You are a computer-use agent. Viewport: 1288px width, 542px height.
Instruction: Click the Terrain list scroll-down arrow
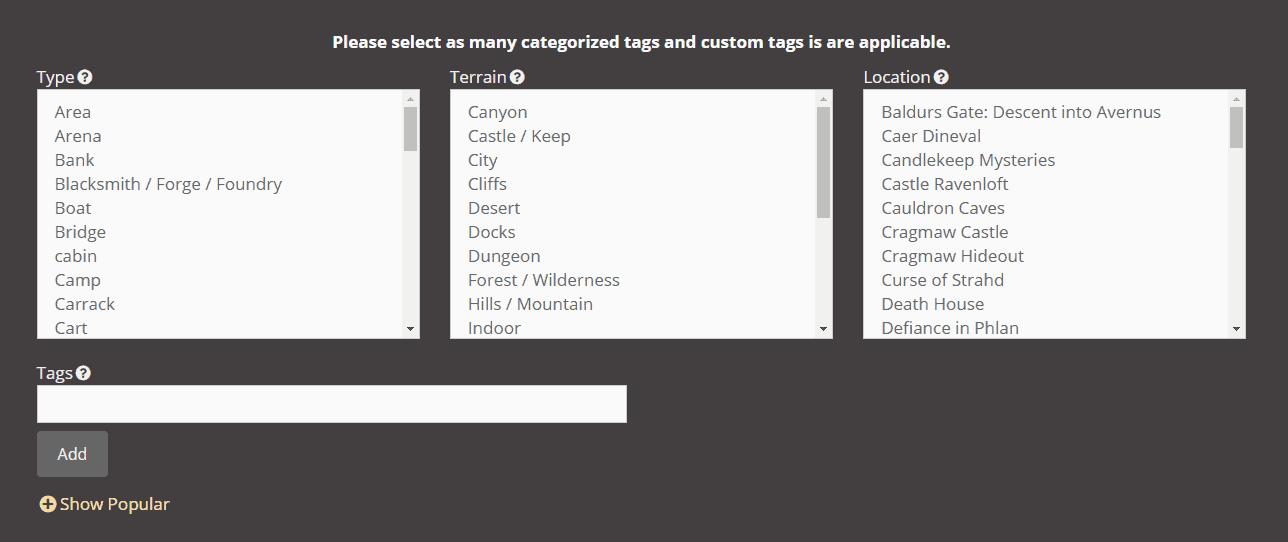pos(823,328)
